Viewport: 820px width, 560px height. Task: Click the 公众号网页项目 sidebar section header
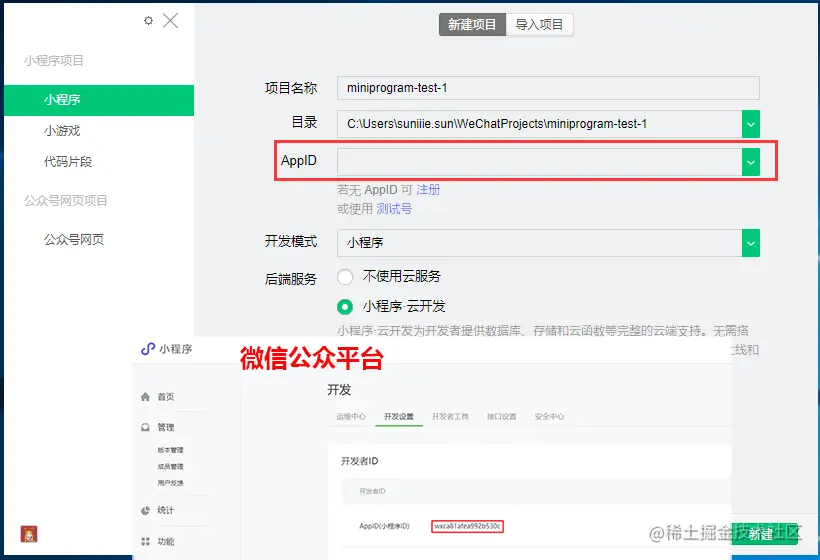click(x=65, y=200)
